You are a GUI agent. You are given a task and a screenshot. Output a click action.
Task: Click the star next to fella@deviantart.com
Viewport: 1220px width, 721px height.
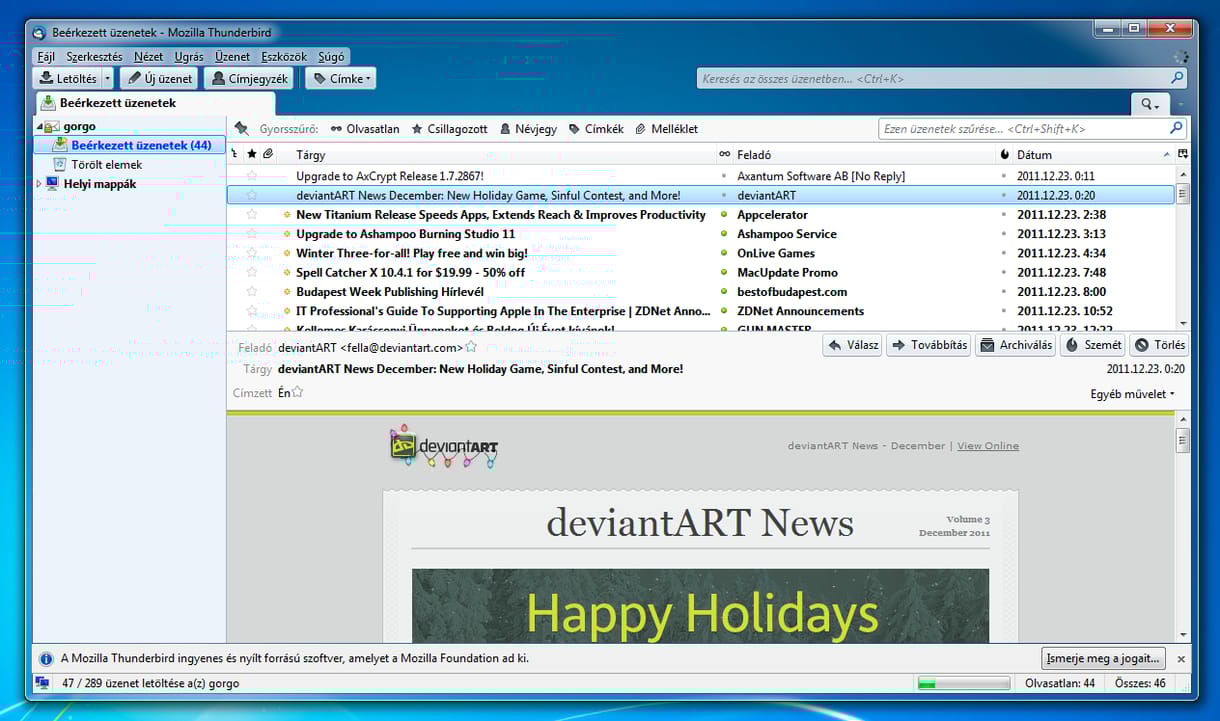(x=471, y=347)
